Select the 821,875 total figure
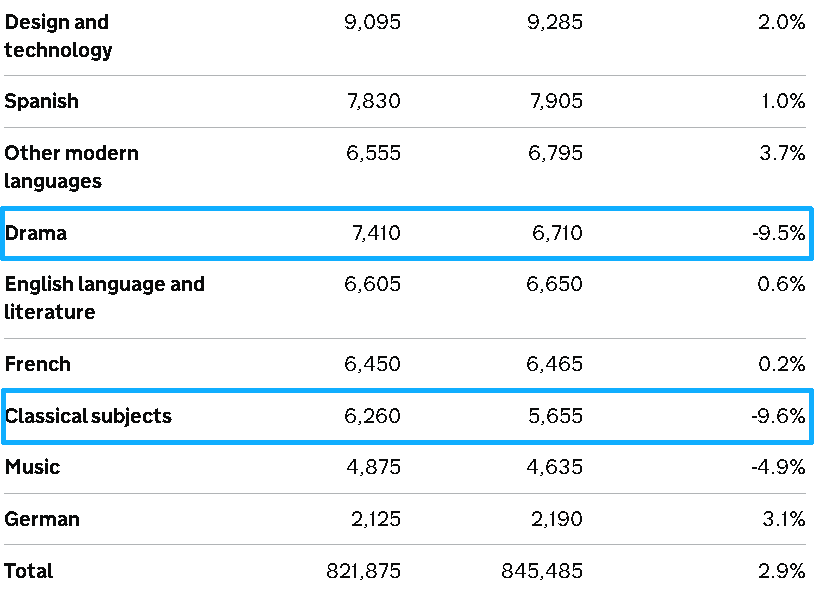Viewport: 815px width, 595px height. 363,571
